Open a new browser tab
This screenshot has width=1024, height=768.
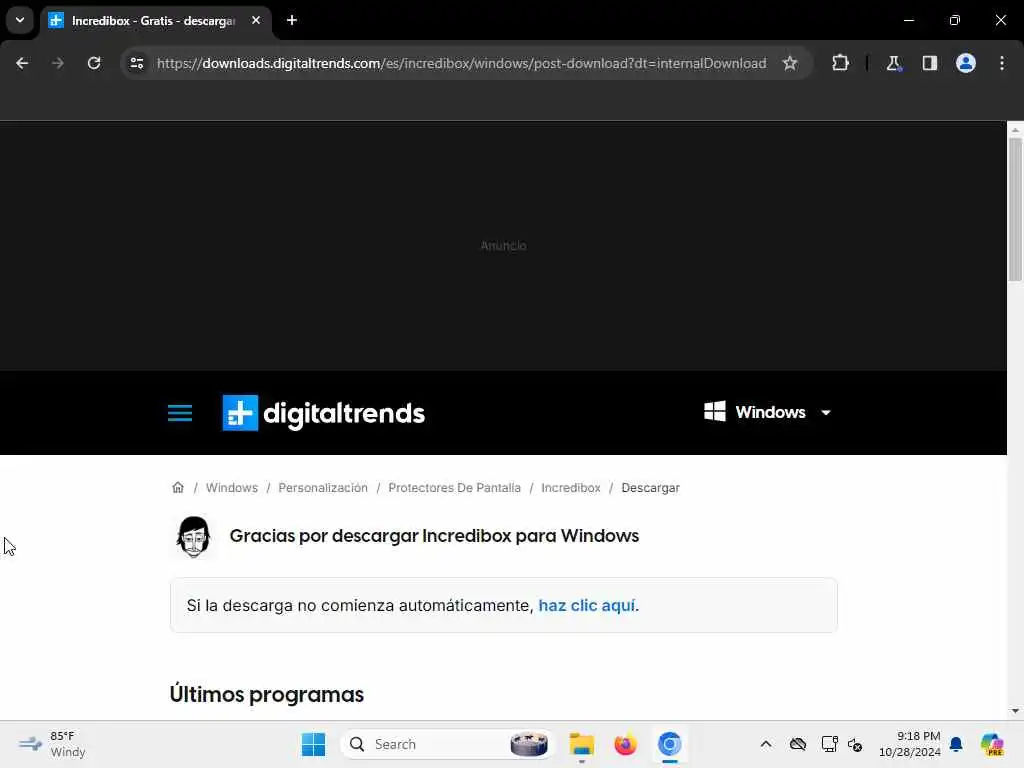[x=292, y=20]
